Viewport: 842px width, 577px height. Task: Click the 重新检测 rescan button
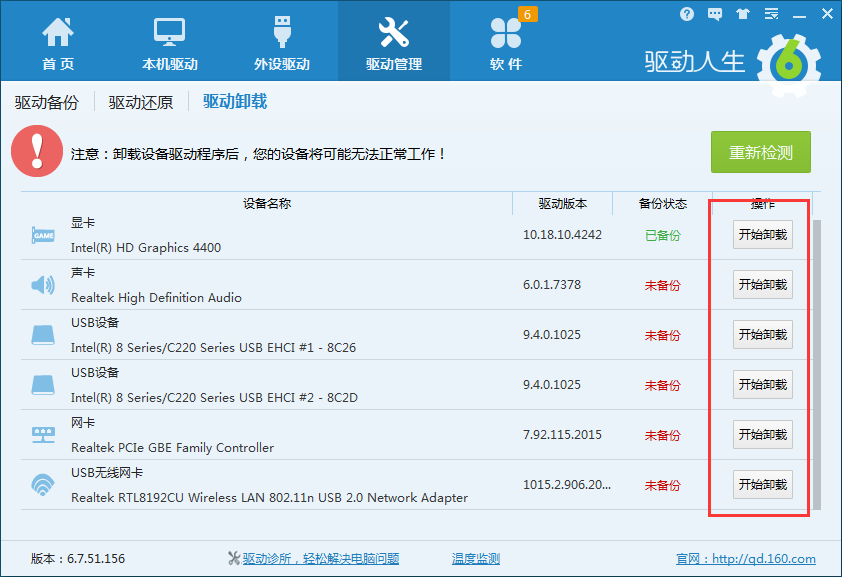[760, 152]
